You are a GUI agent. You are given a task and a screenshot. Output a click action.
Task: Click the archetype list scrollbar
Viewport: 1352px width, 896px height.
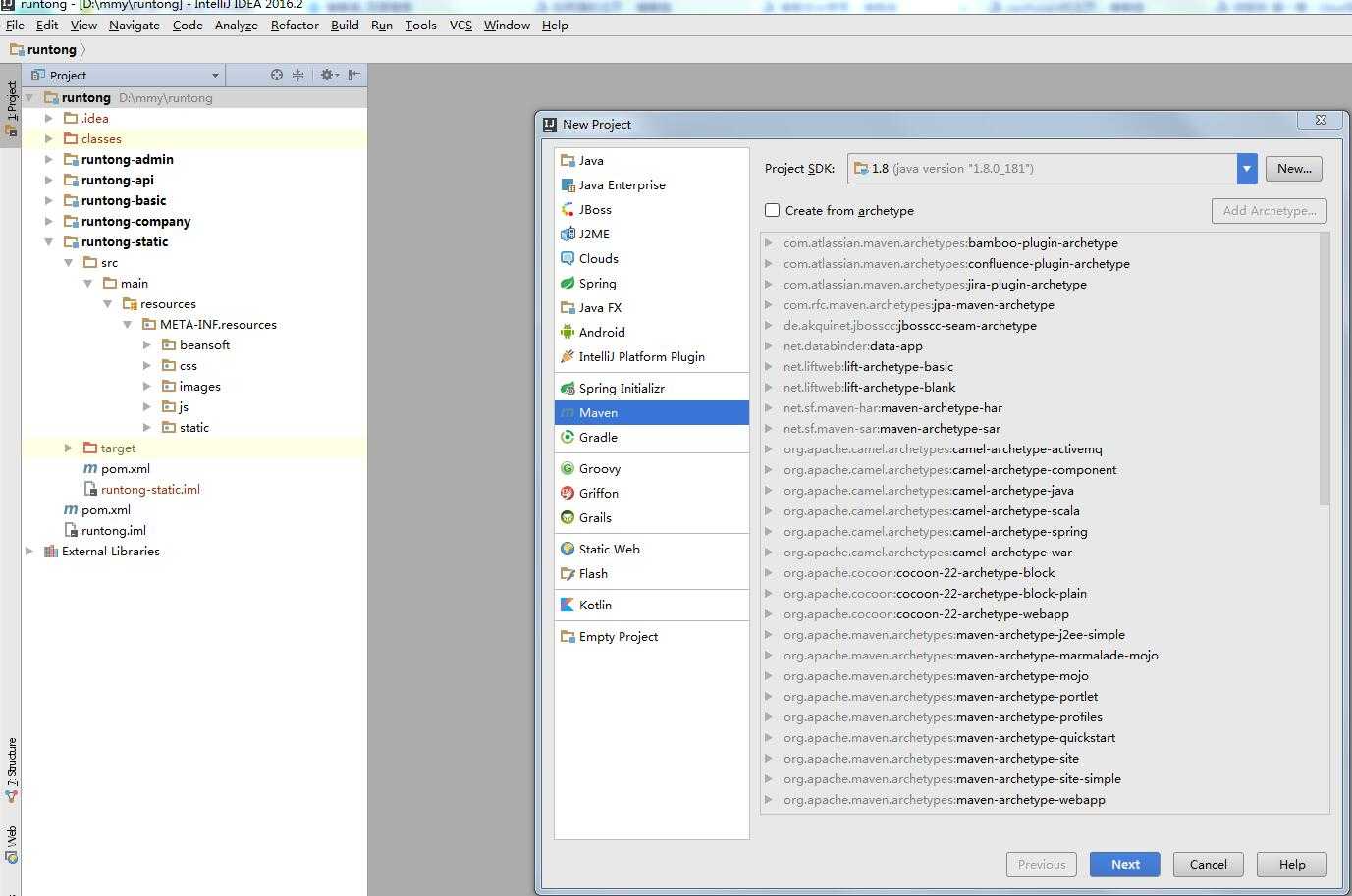[x=1325, y=369]
